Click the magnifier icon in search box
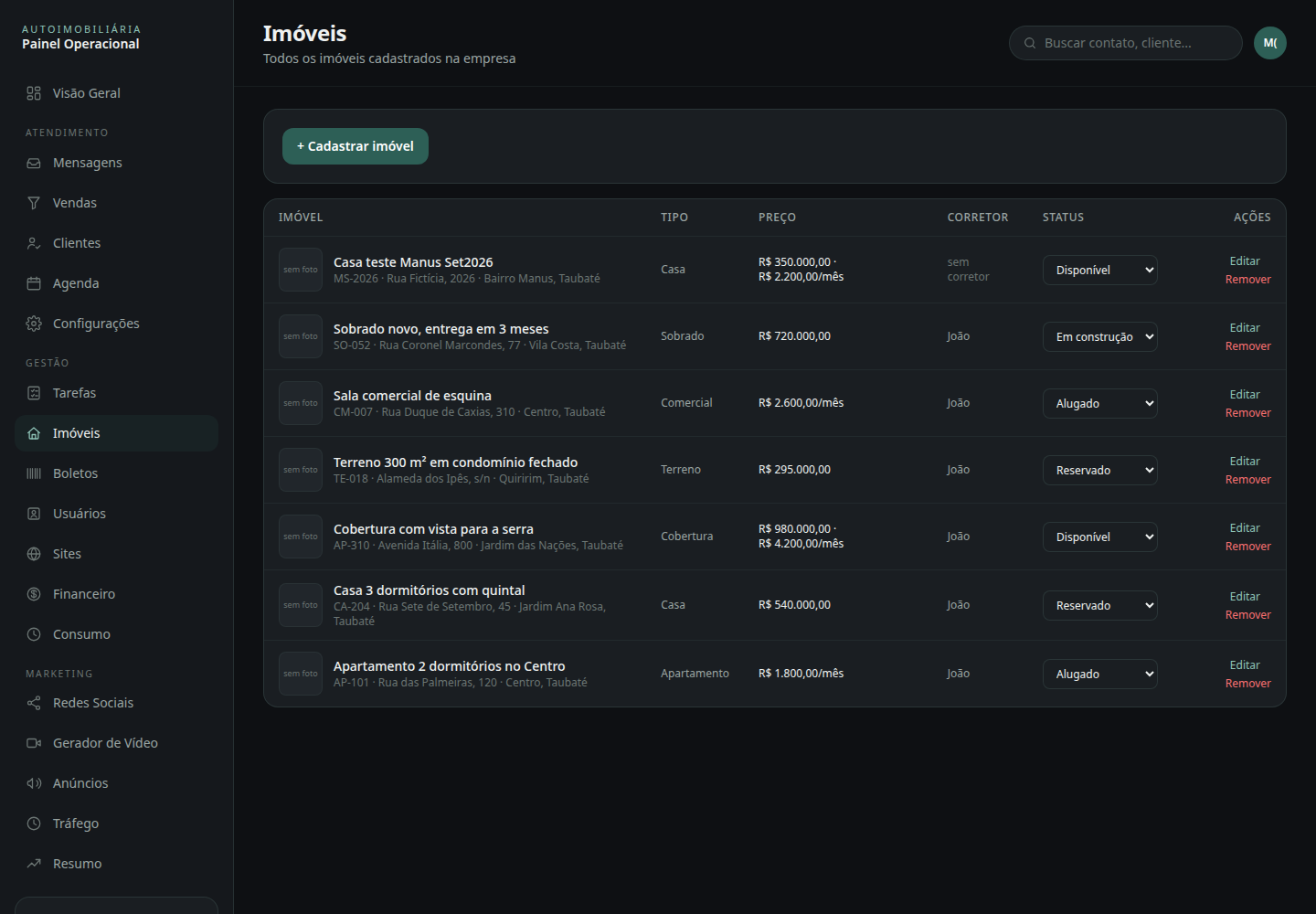 pos(1030,43)
